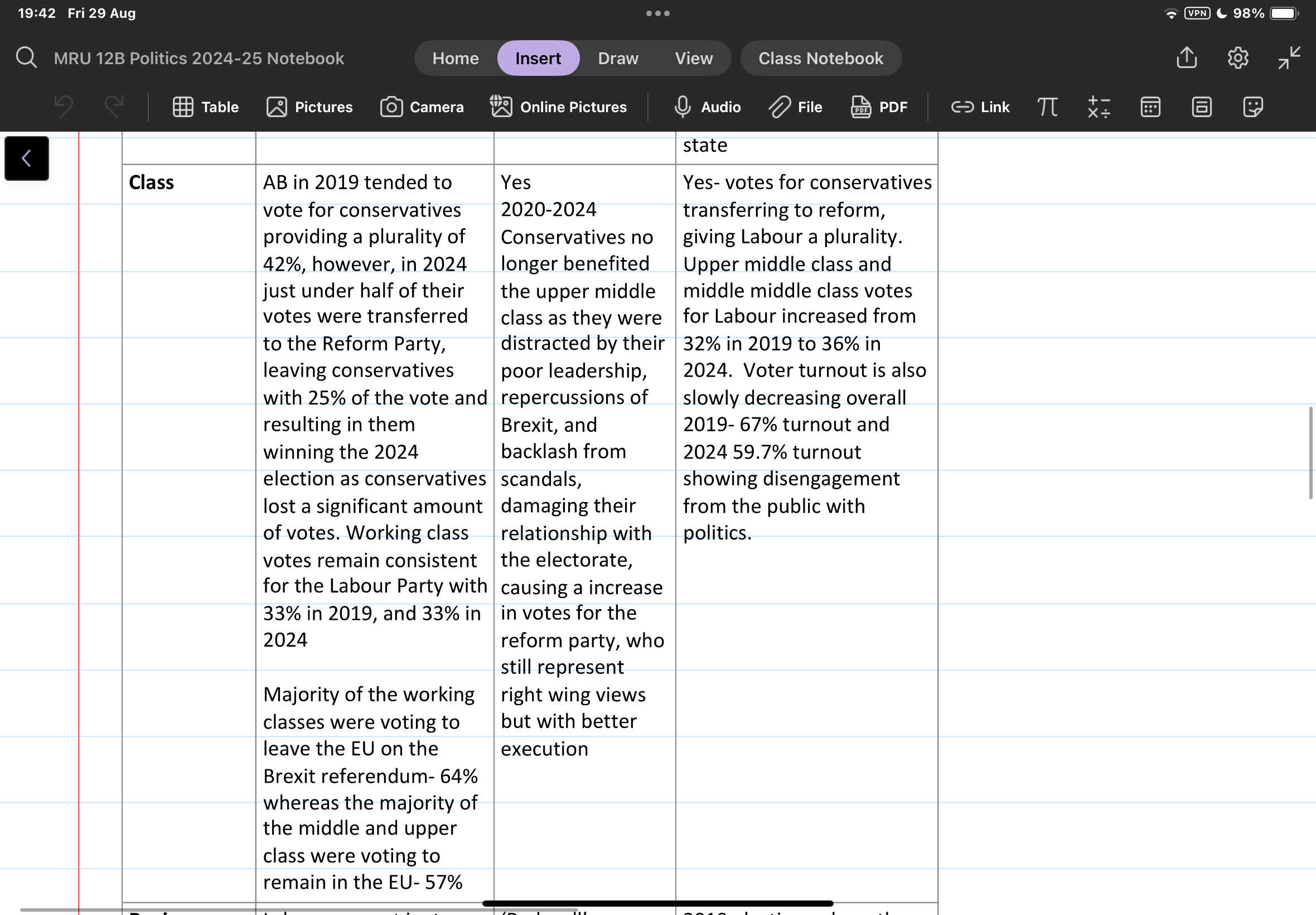Insert a Table
Image resolution: width=1316 pixels, height=915 pixels.
206,107
